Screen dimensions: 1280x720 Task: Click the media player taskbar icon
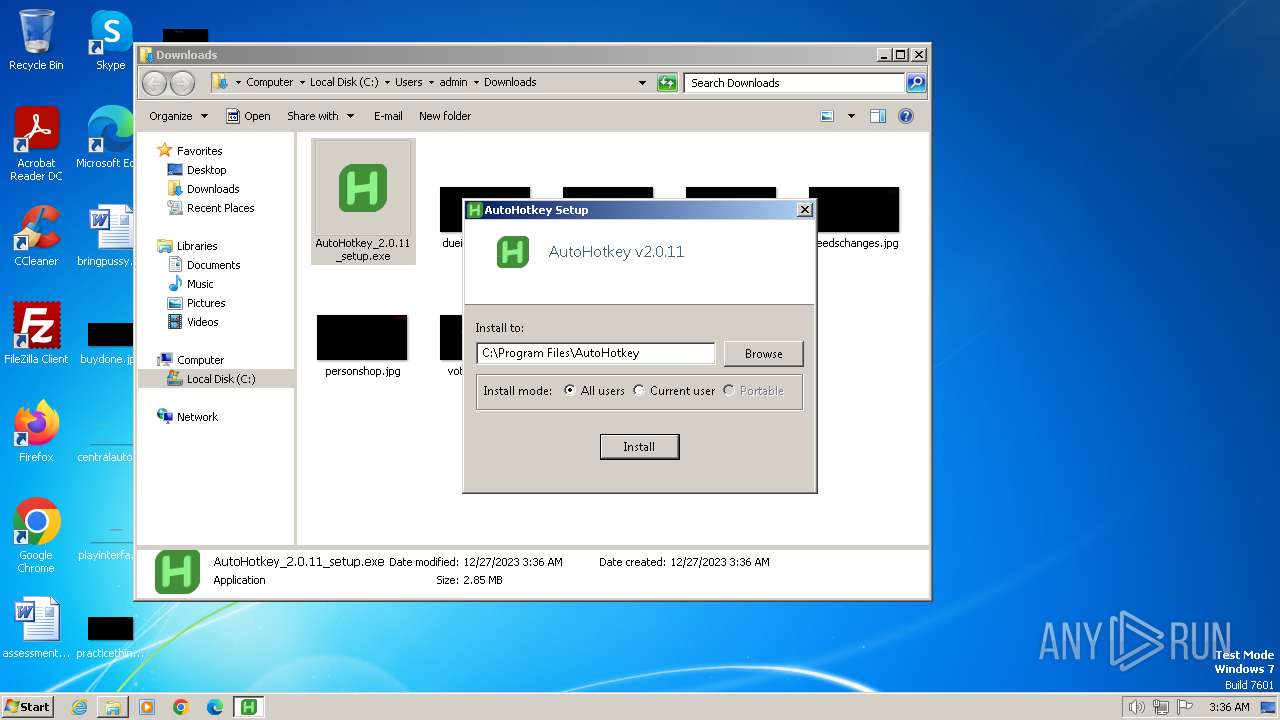pos(147,707)
